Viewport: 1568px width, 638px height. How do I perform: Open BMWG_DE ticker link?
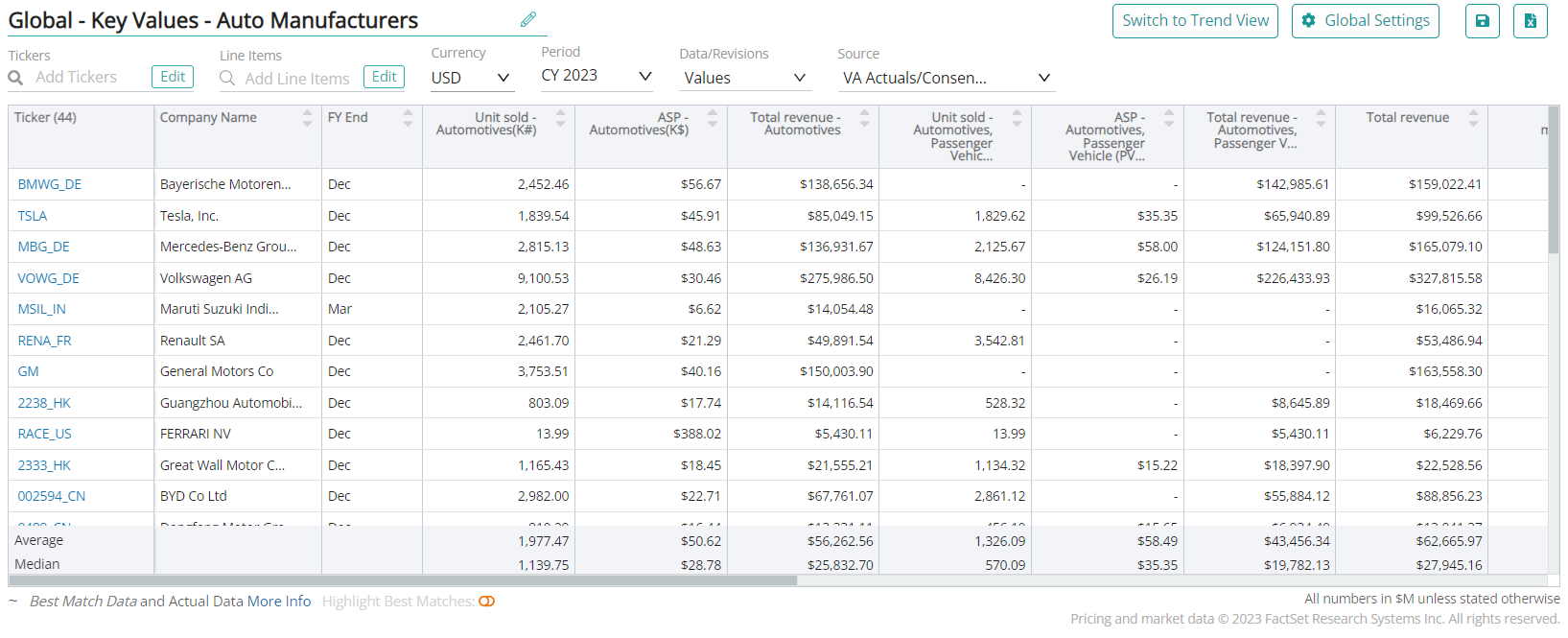49,184
